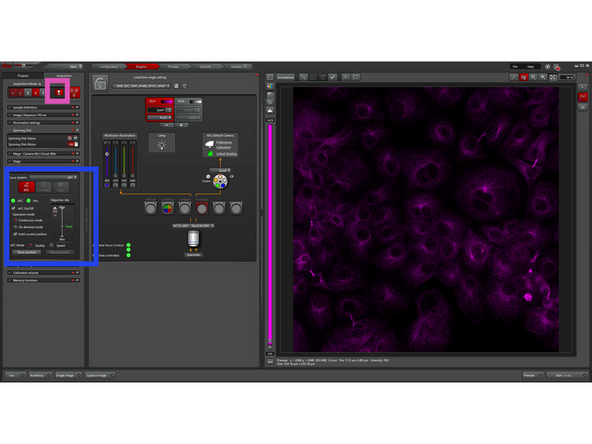Click the Lamp light bulb icon
The image size is (592, 444).
point(162,145)
